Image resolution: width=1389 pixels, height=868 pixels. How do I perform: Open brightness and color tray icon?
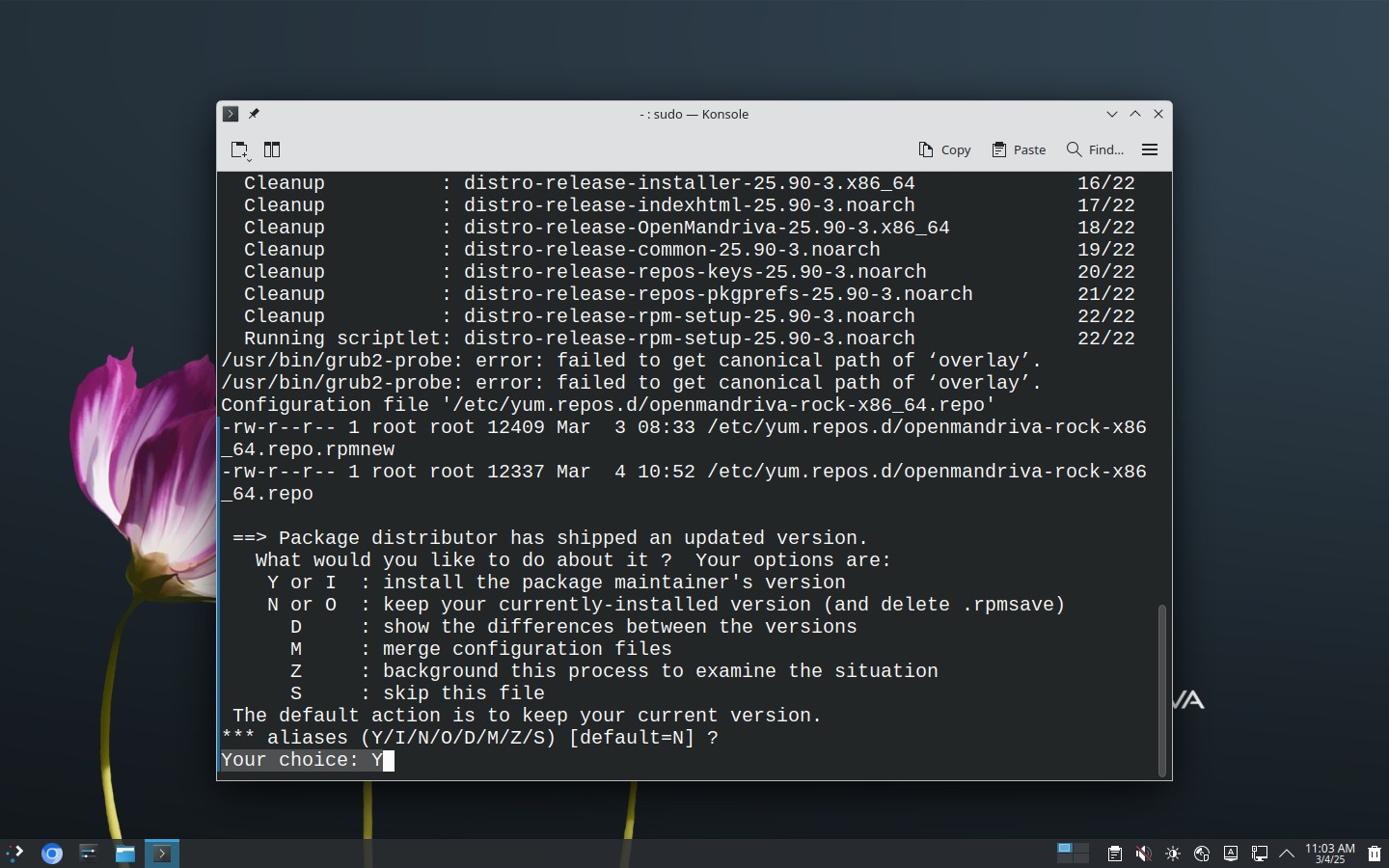pos(1172,854)
